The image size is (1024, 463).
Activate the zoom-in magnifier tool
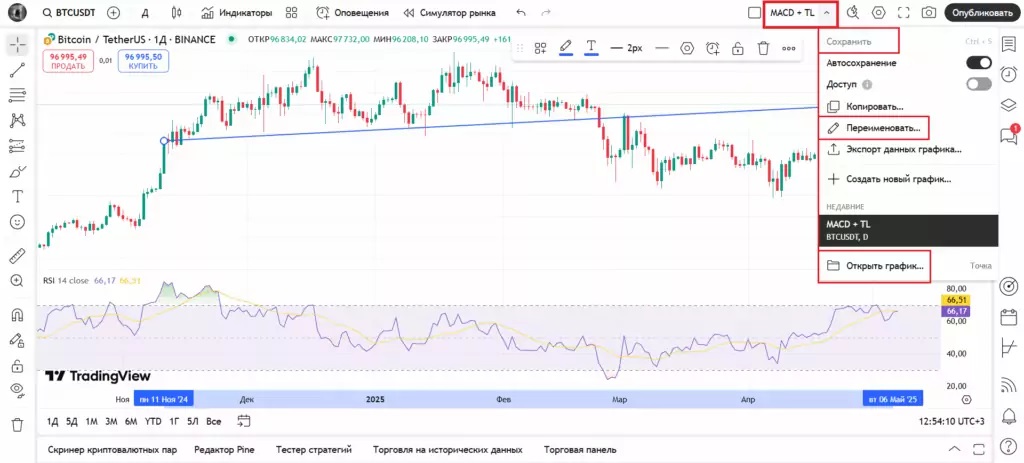coord(18,281)
